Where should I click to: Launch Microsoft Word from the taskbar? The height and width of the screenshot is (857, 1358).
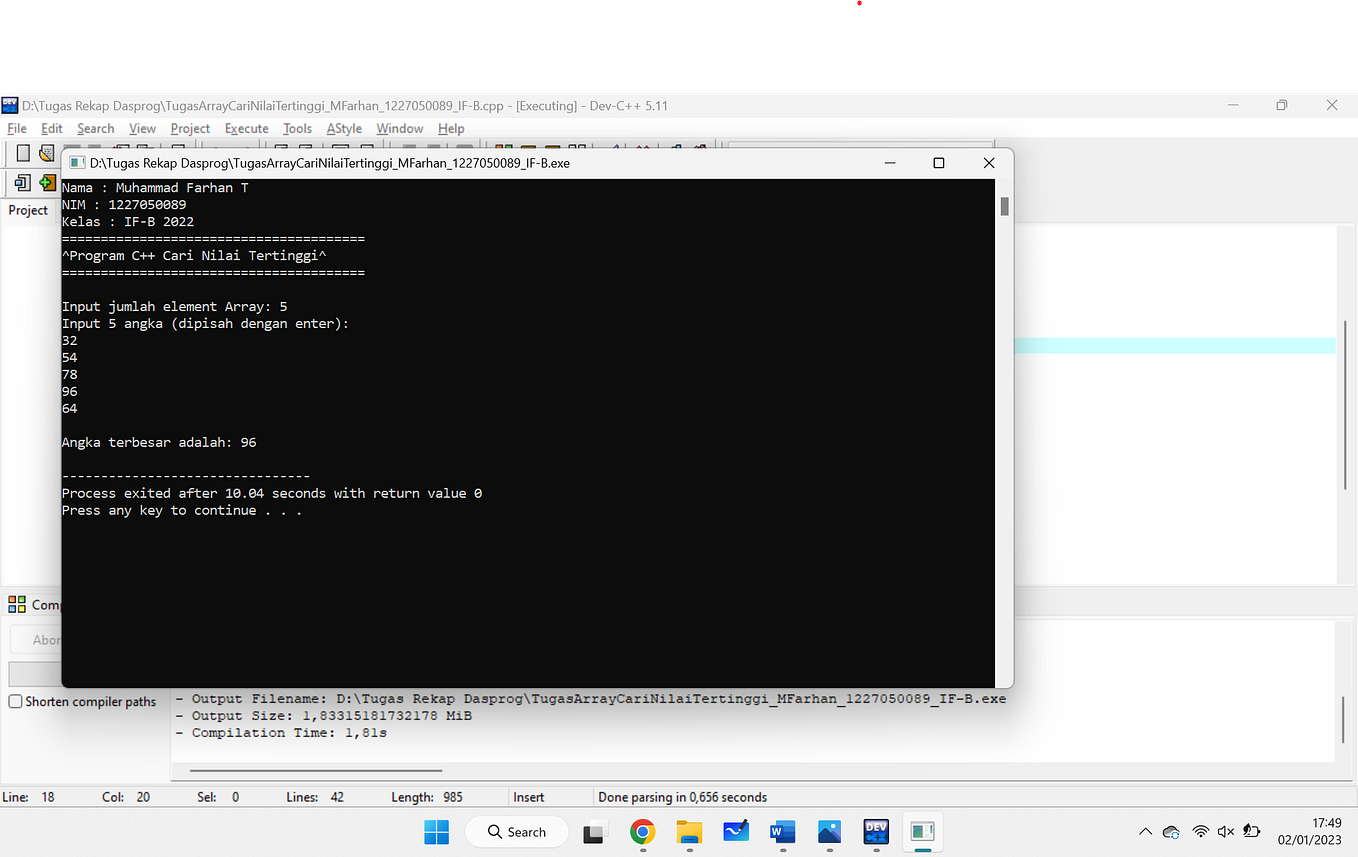pos(781,831)
